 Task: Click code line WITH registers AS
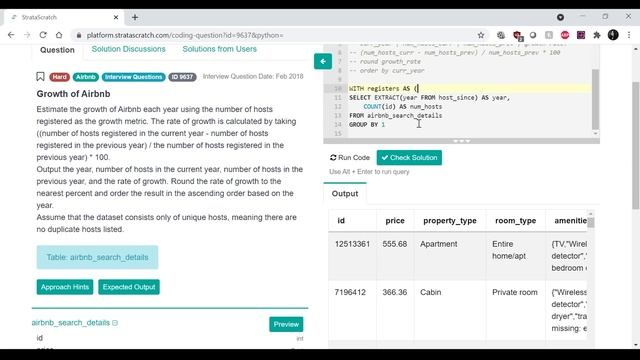[383, 89]
